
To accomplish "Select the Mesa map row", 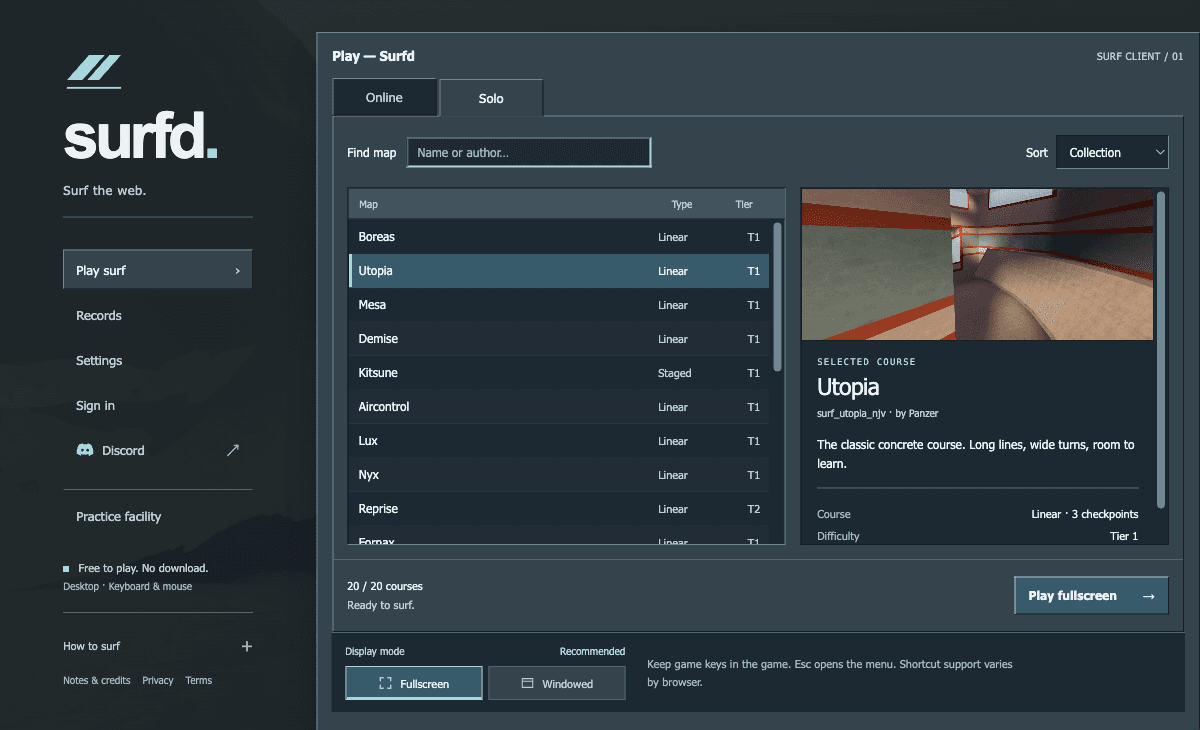I will tap(559, 305).
